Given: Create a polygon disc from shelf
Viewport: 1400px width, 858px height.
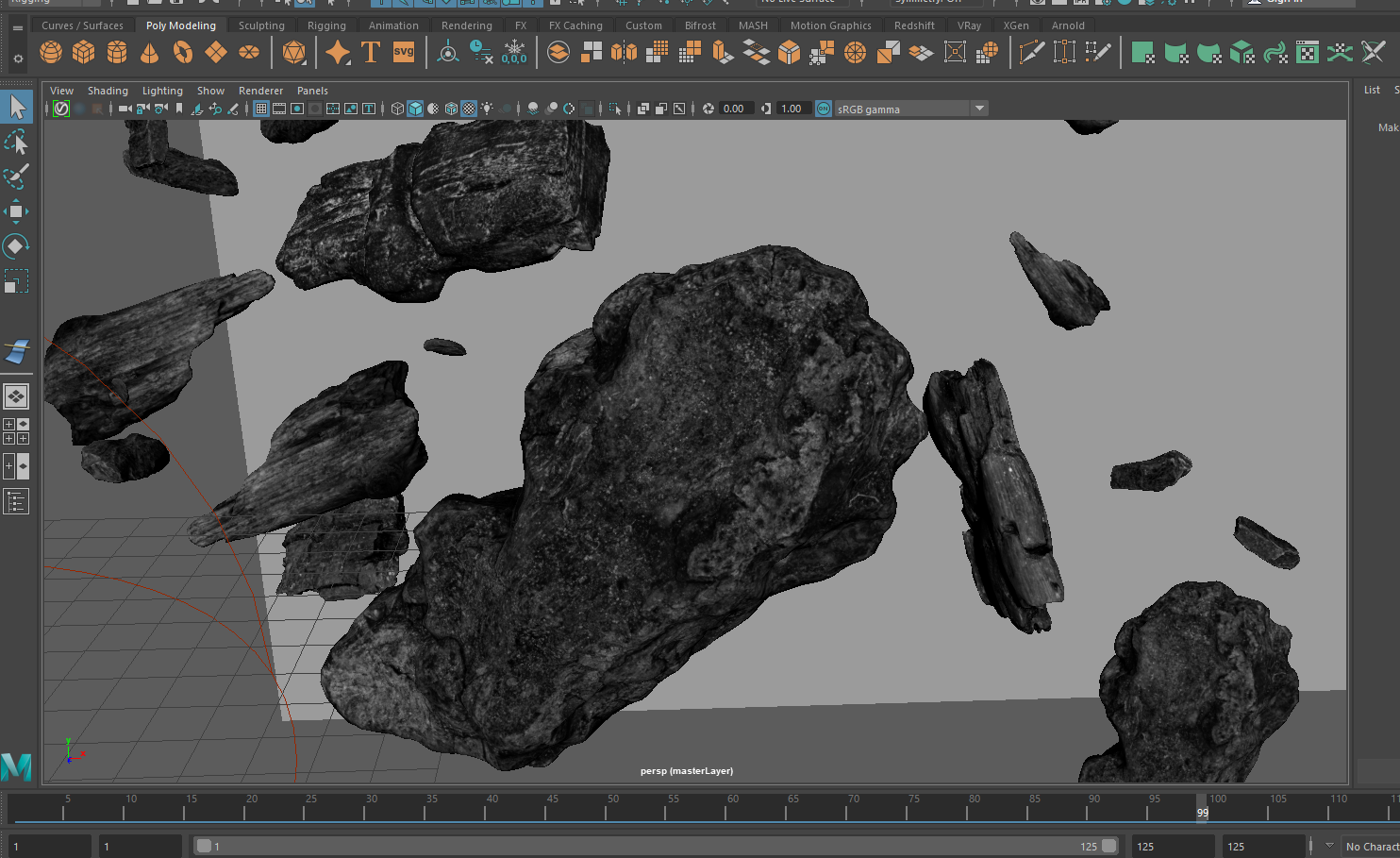Looking at the screenshot, I should [249, 53].
